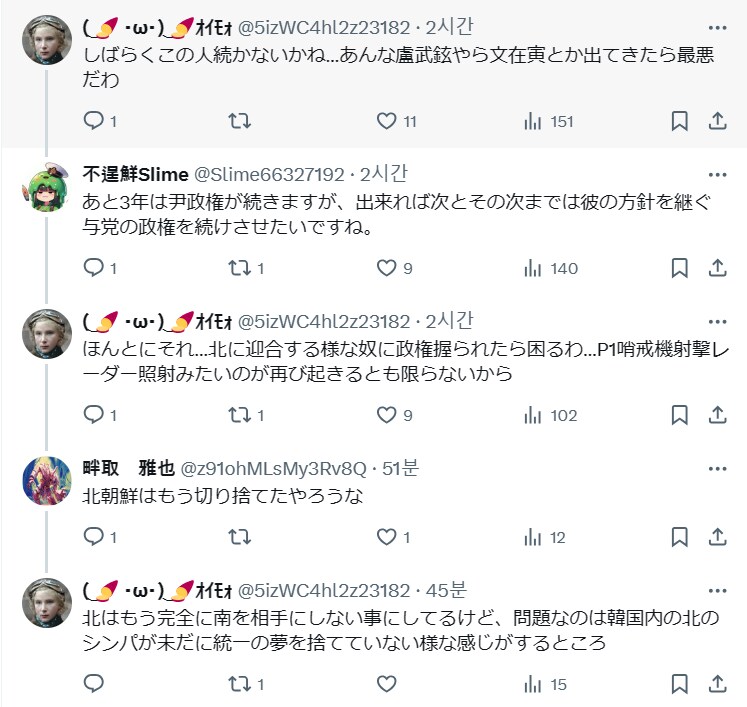This screenshot has height=707, width=747.
Task: Like the first tweet with 11 likes
Action: coord(387,121)
